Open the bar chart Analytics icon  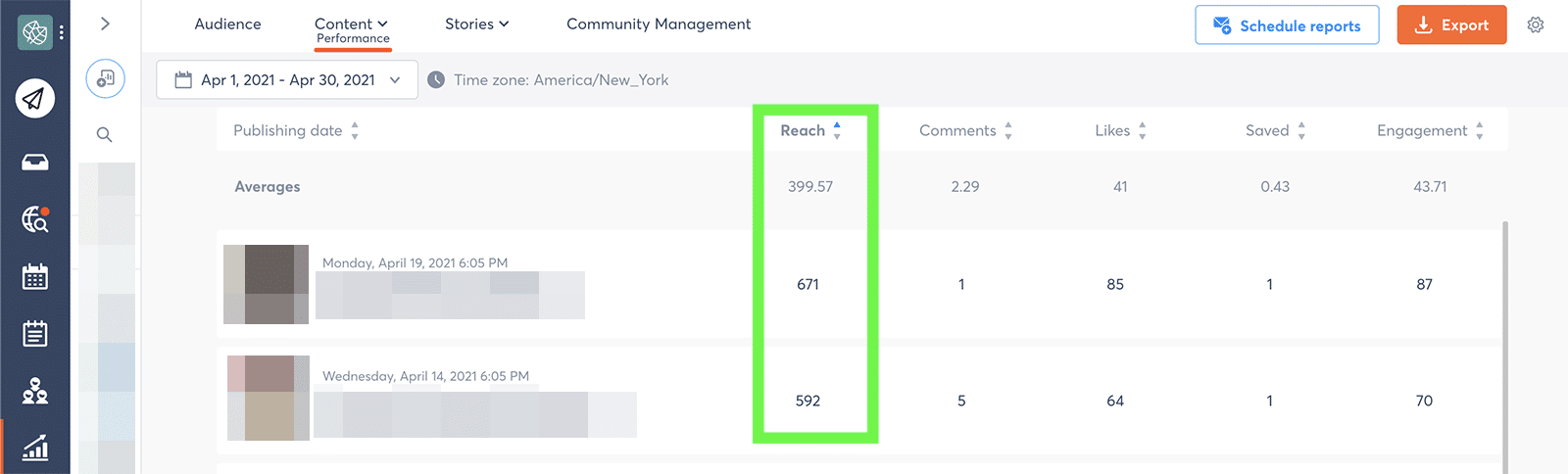35,448
